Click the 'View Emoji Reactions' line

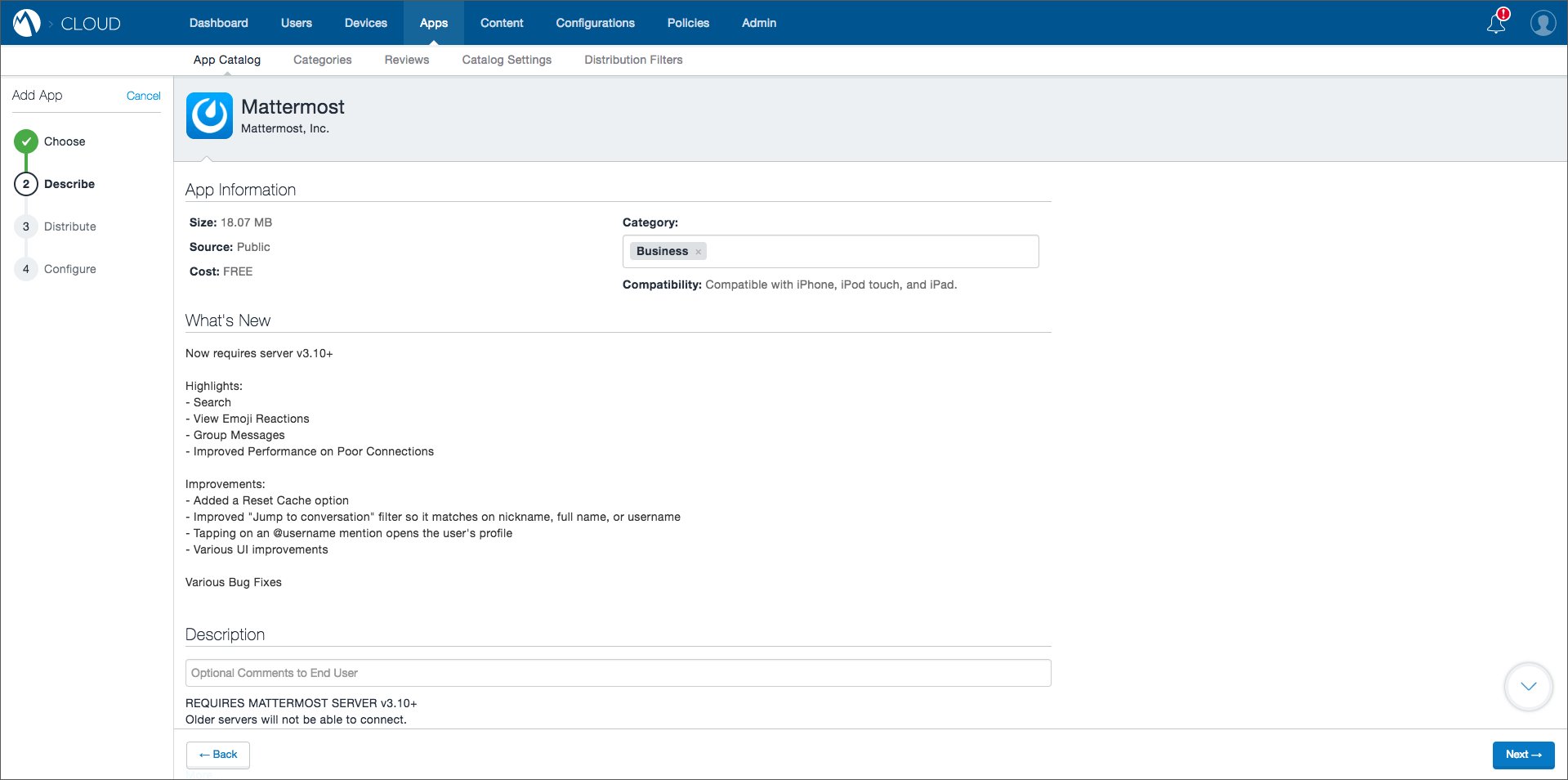248,419
